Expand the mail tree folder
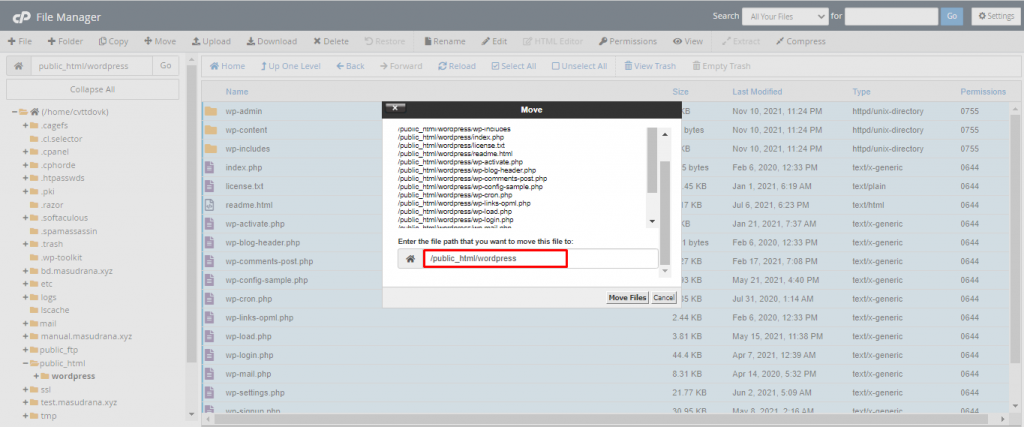The image size is (1024, 427). coord(25,323)
